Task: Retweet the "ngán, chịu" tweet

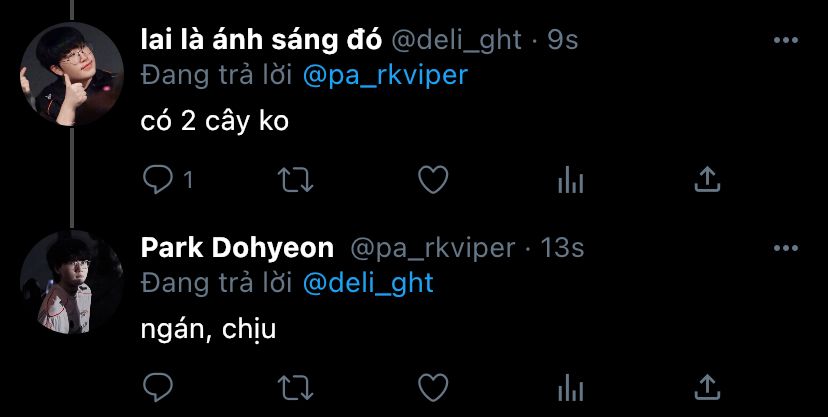Action: point(296,388)
